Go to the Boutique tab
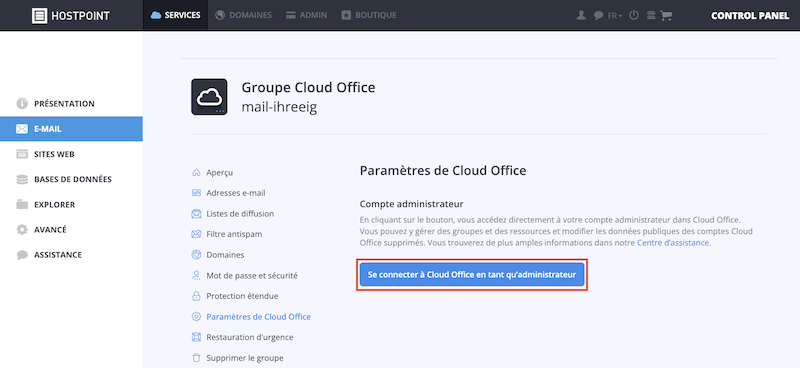The image size is (800, 368). (x=368, y=15)
